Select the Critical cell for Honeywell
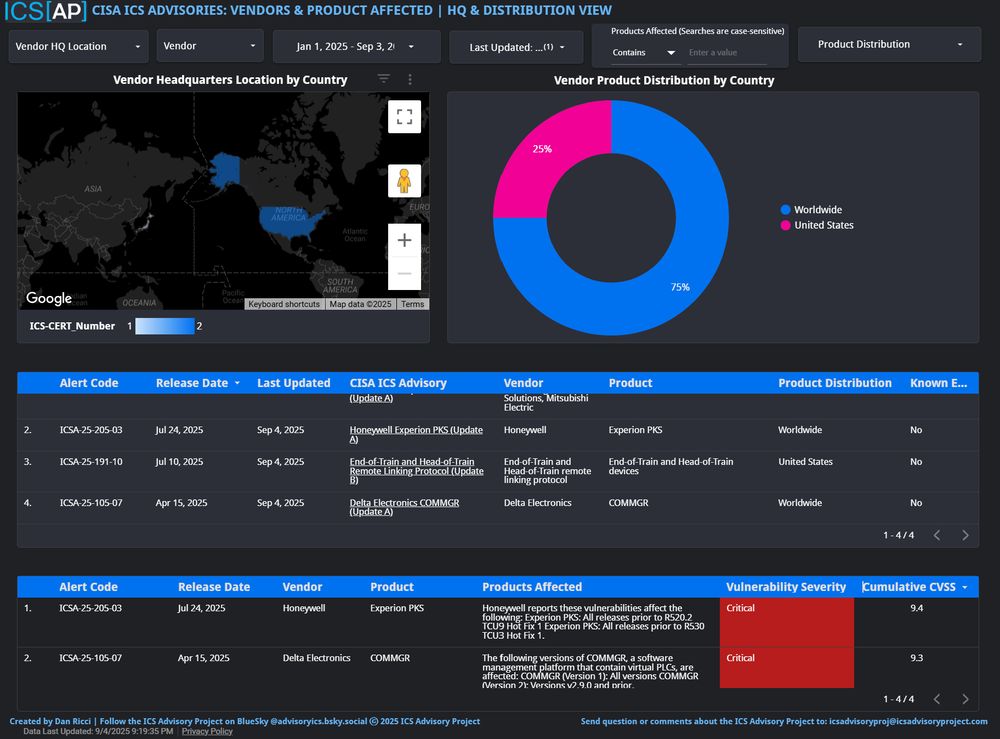Viewport: 1000px width, 739px height. pos(787,622)
